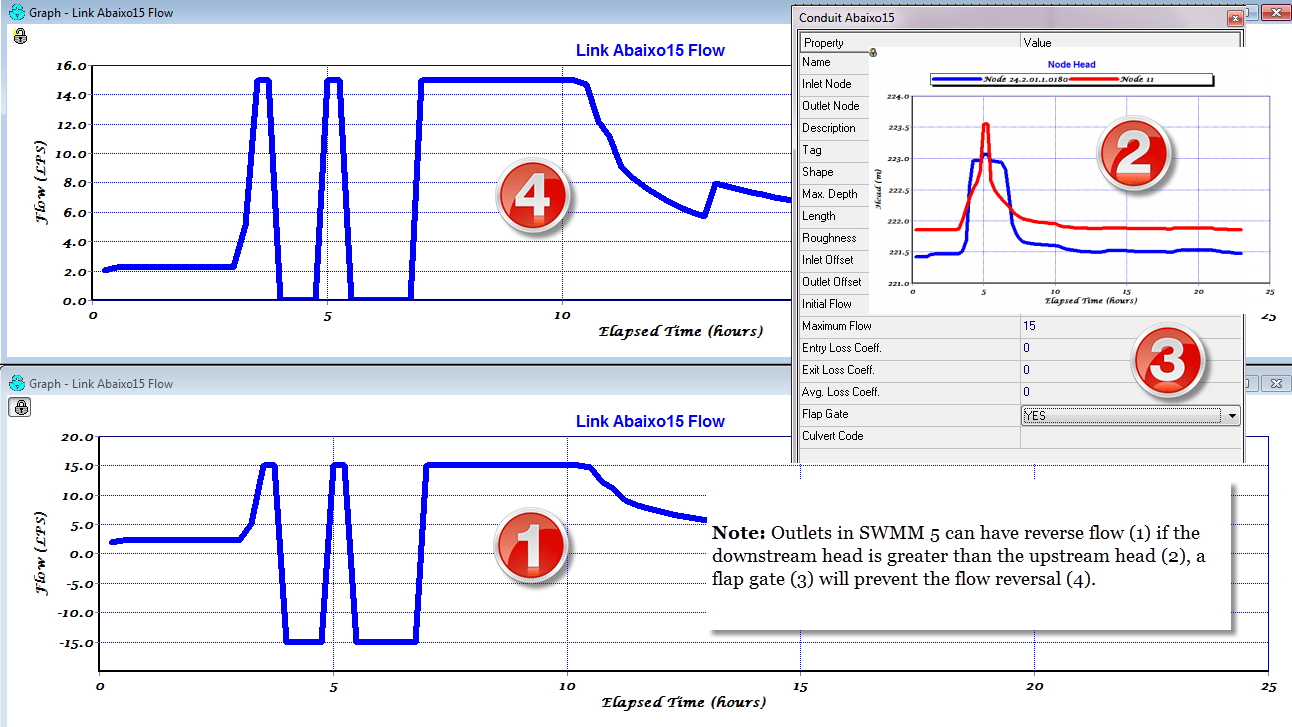Select the Avg. Loss Coeff. value field
Viewport: 1292px width, 727px height.
(1026, 391)
